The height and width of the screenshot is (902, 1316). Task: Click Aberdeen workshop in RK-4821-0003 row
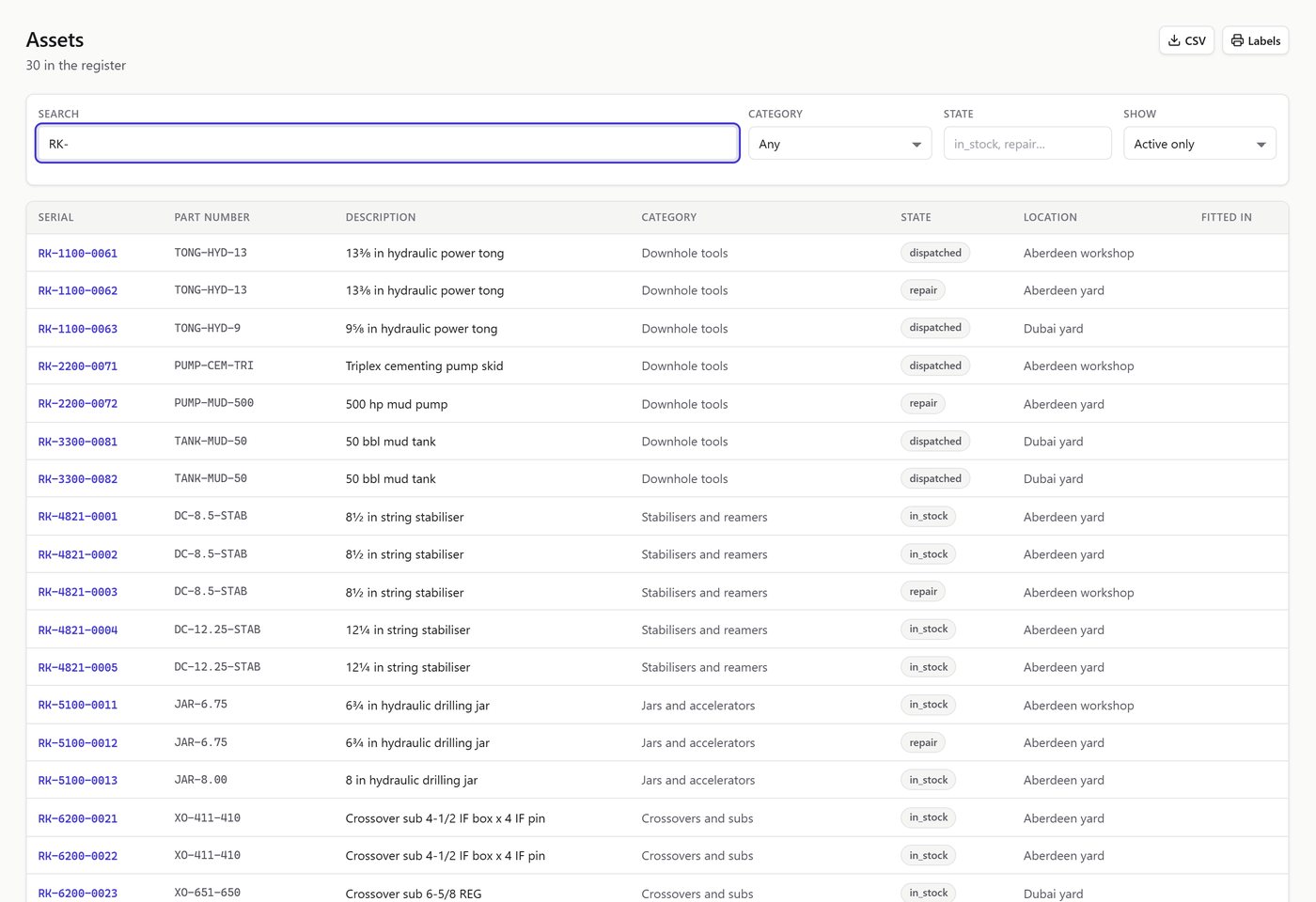point(1078,593)
